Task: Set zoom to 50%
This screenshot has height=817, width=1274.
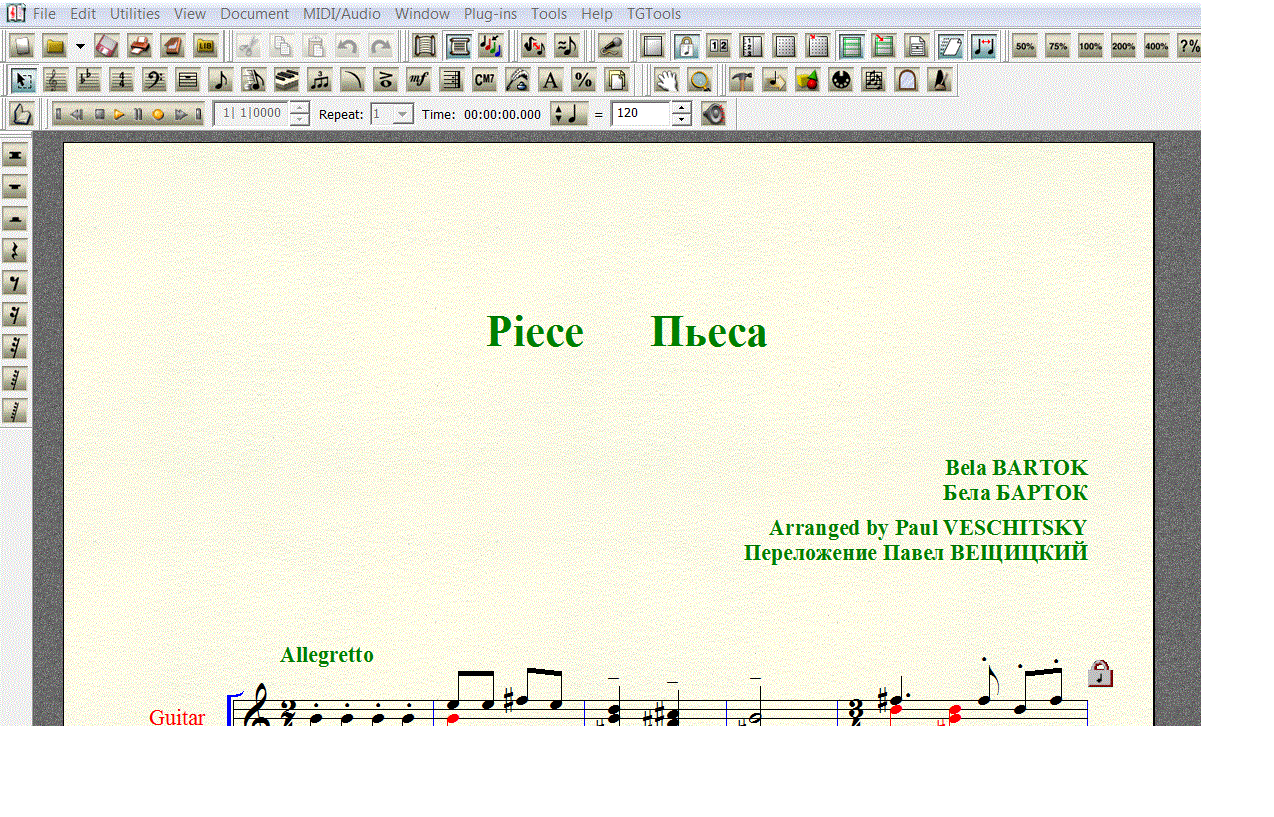Action: click(x=1024, y=46)
